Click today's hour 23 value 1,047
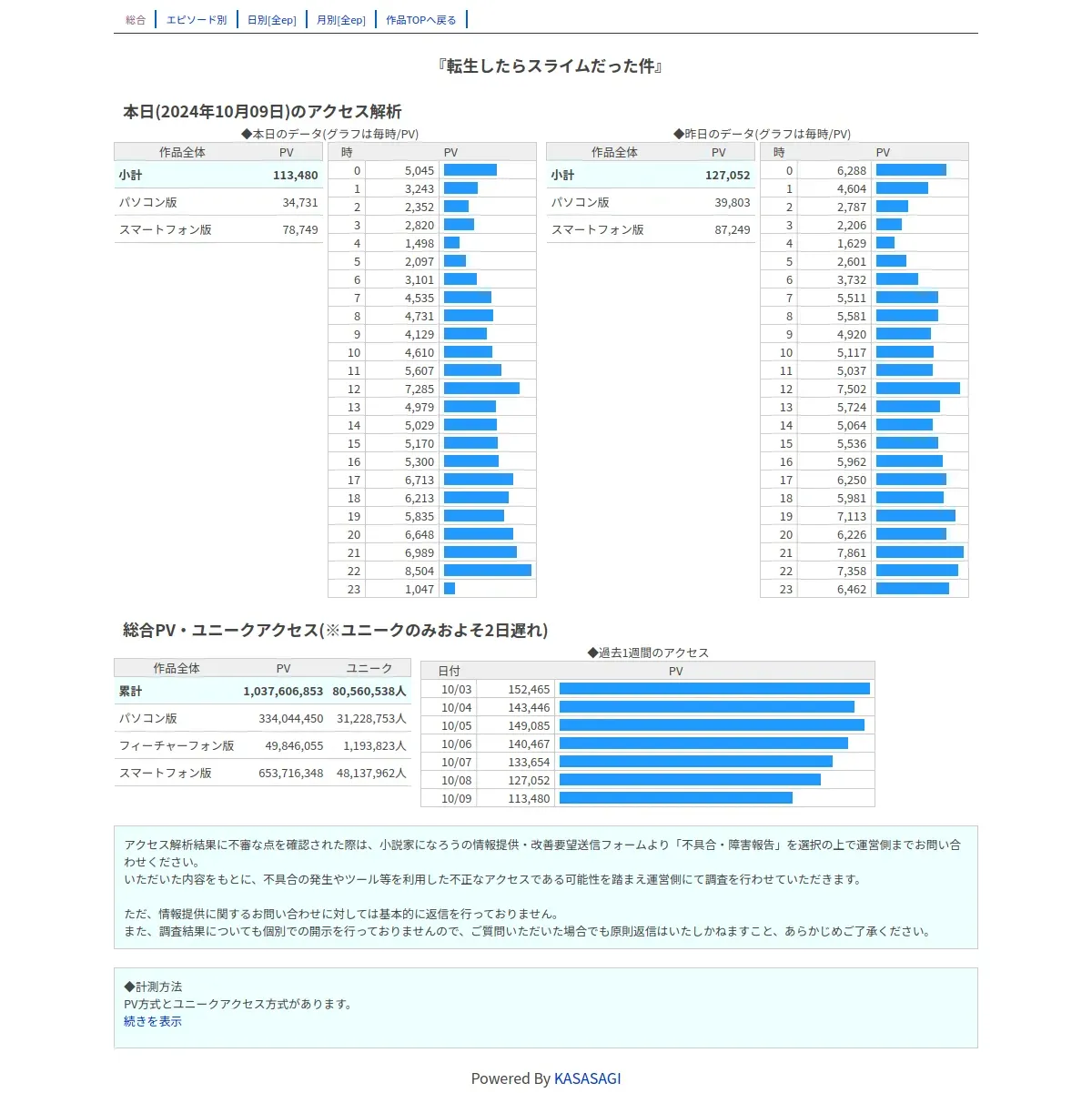This screenshot has height=1093, width=1092. point(420,590)
